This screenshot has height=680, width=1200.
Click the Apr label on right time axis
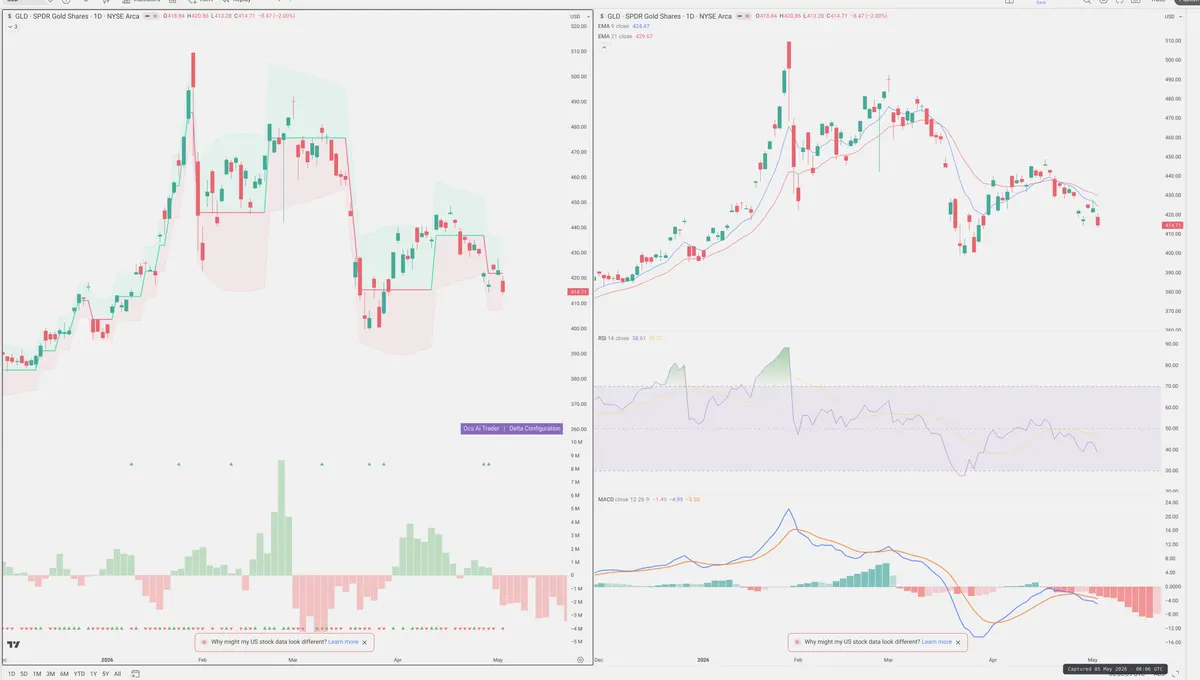coord(991,660)
